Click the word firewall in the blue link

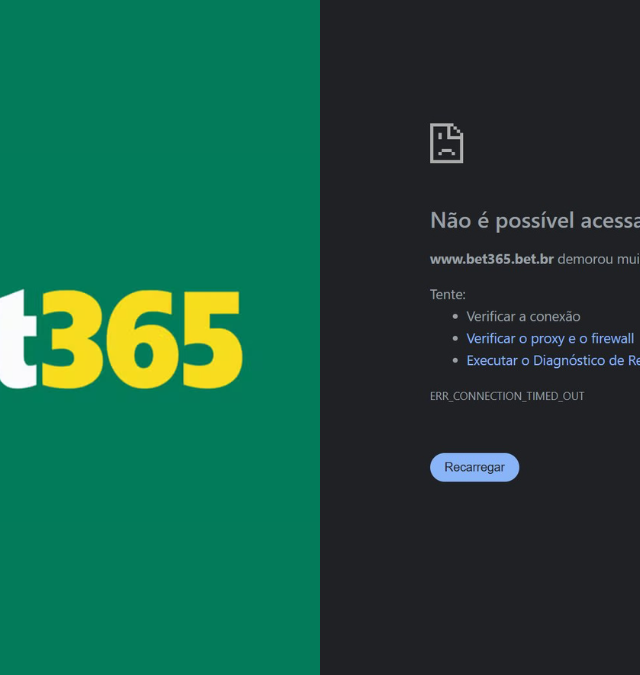tap(612, 338)
